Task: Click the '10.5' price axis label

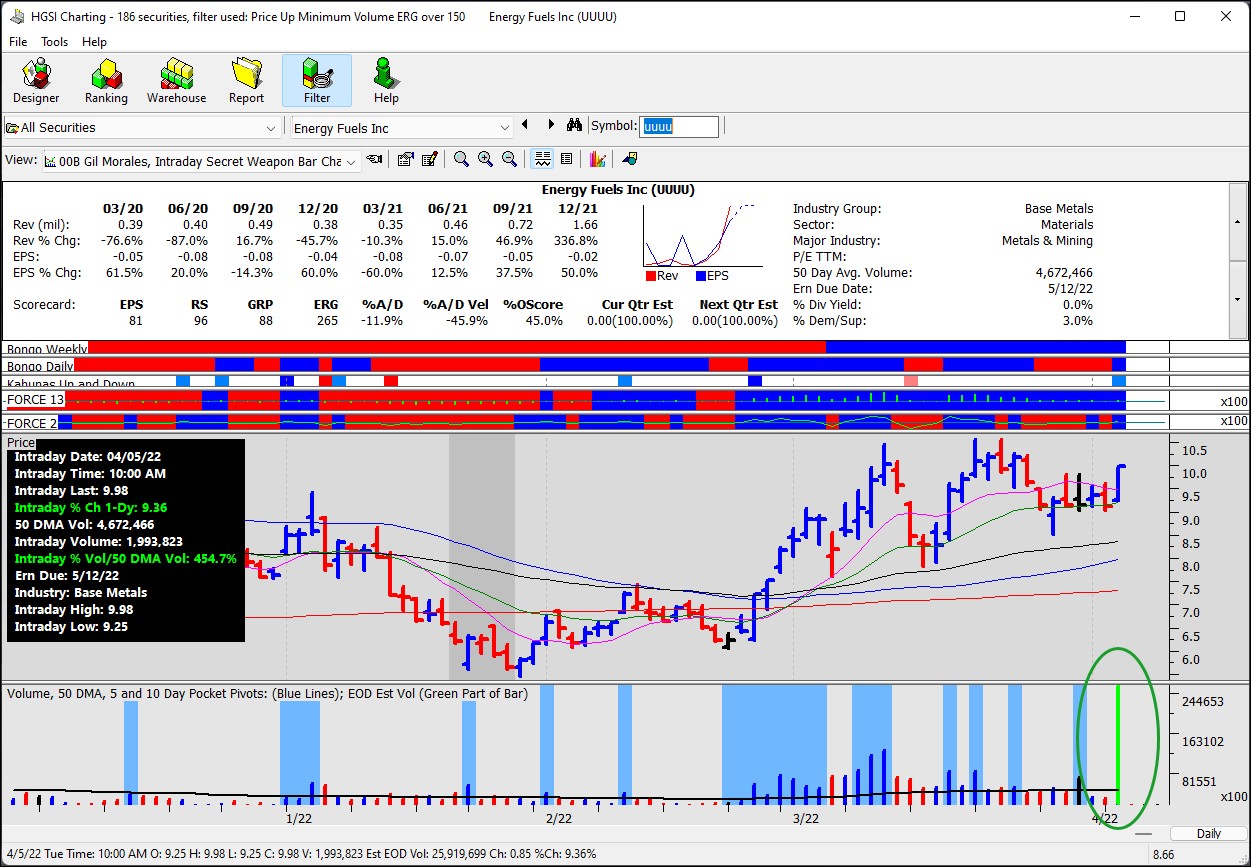Action: pyautogui.click(x=1194, y=450)
